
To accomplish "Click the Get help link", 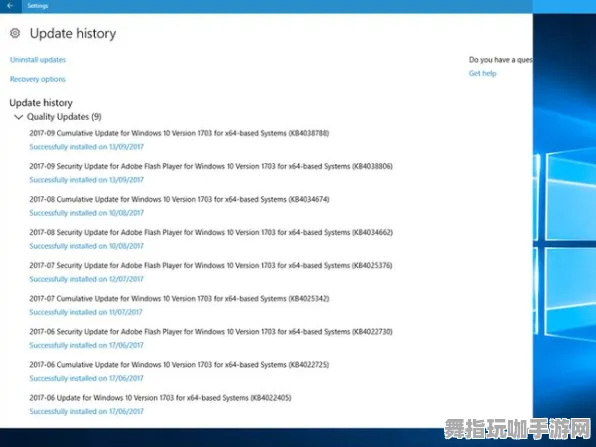I will point(482,73).
